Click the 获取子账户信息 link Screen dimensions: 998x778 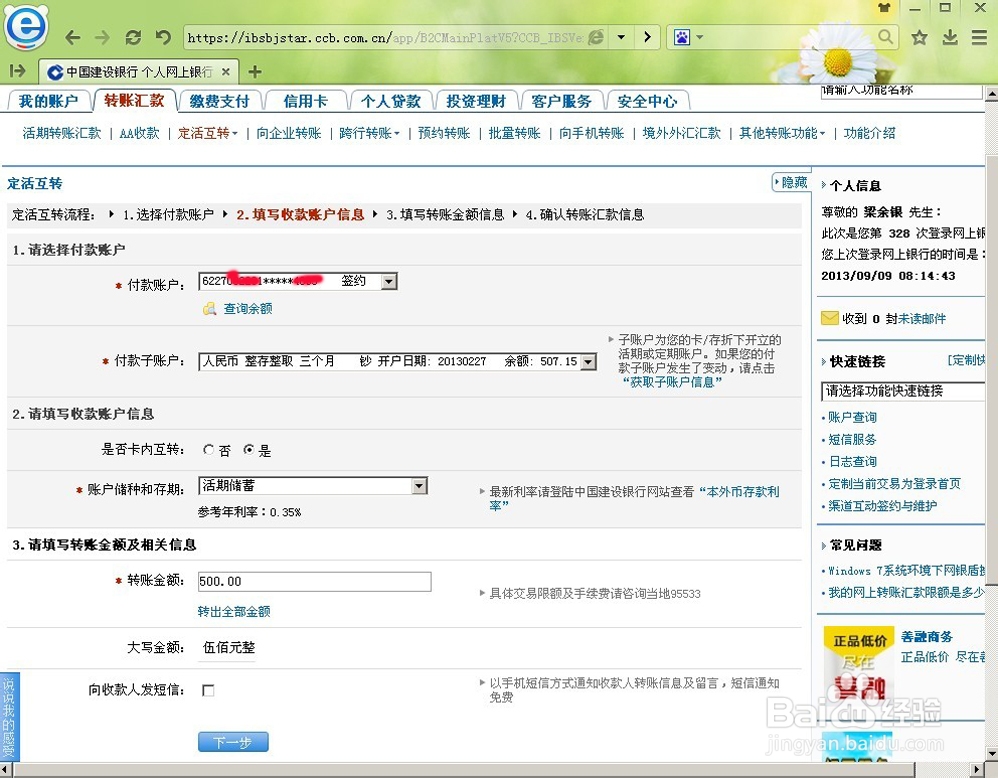click(672, 382)
